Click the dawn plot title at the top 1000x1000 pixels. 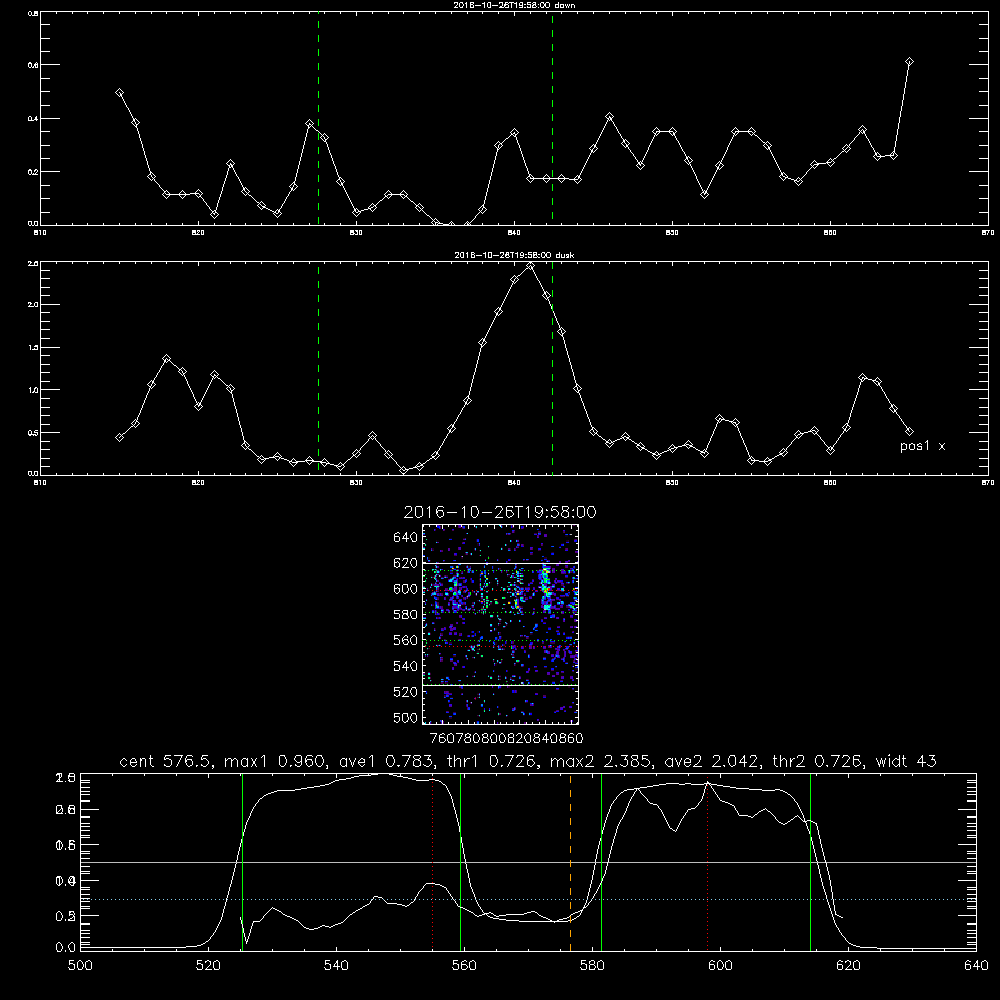514,5
